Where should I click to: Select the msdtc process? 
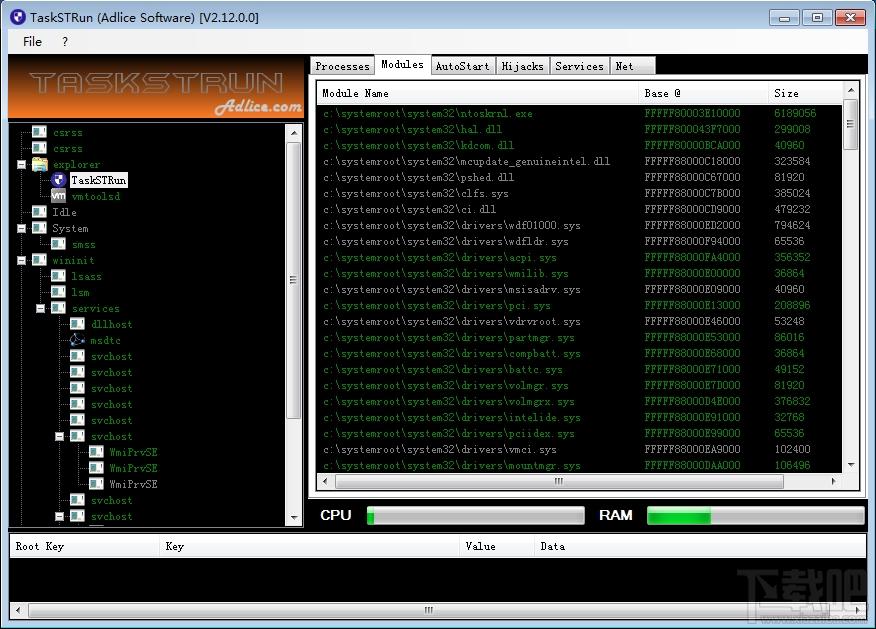pyautogui.click(x=106, y=340)
